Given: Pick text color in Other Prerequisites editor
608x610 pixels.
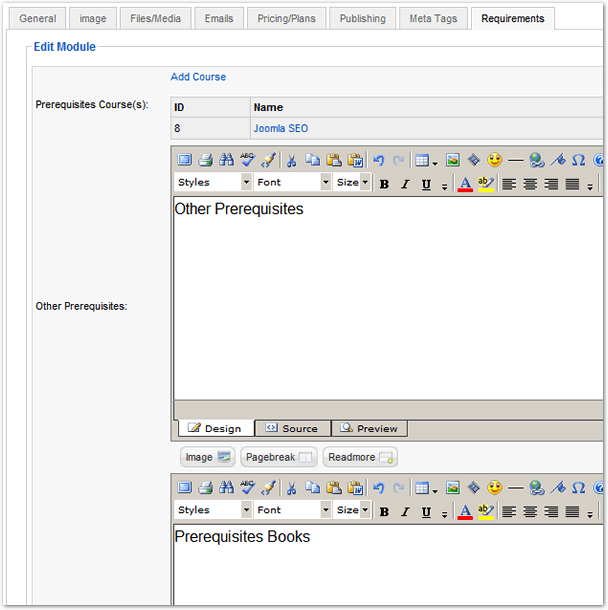Looking at the screenshot, I should point(465,184).
